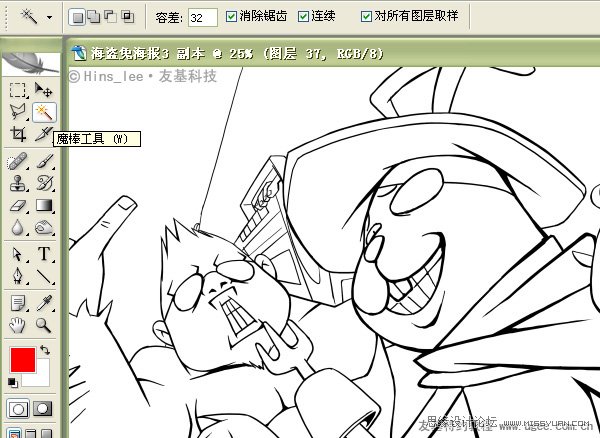Choose Intersect with Selection mode
The width and height of the screenshot is (600, 438).
(x=127, y=17)
